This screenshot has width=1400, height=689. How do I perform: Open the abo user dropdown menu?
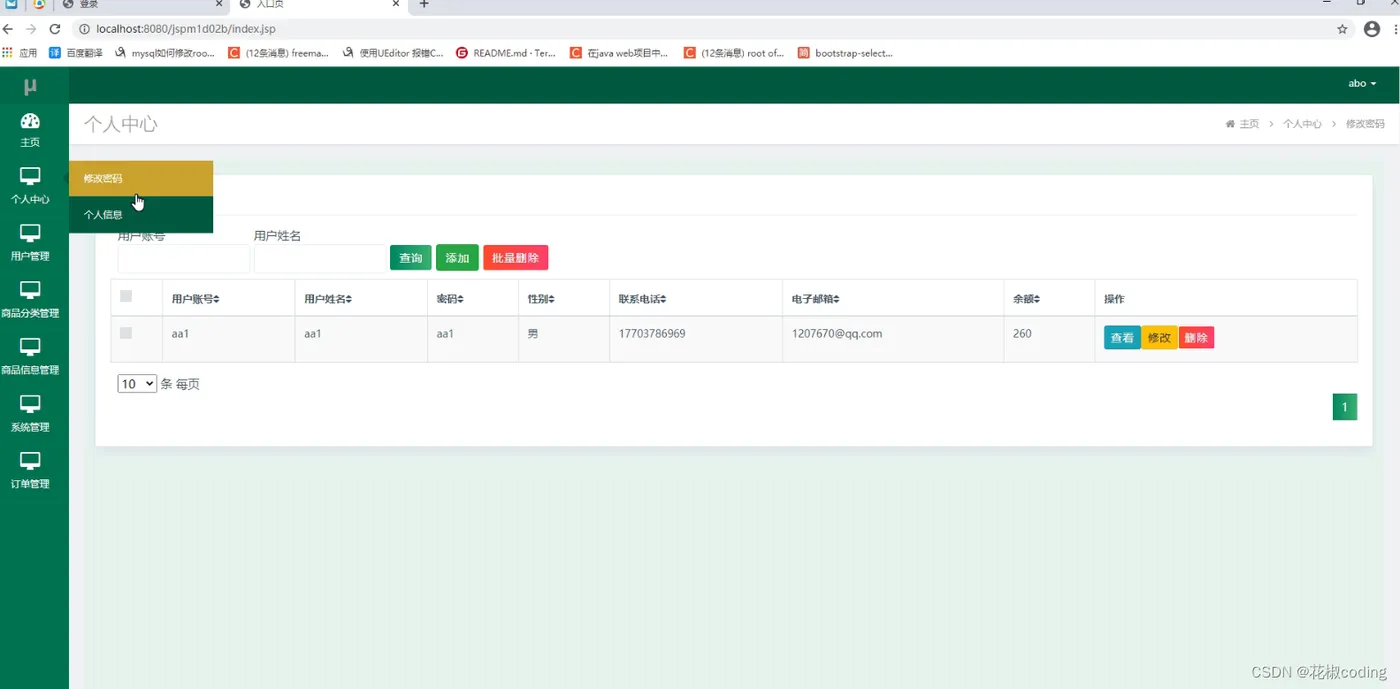1362,84
